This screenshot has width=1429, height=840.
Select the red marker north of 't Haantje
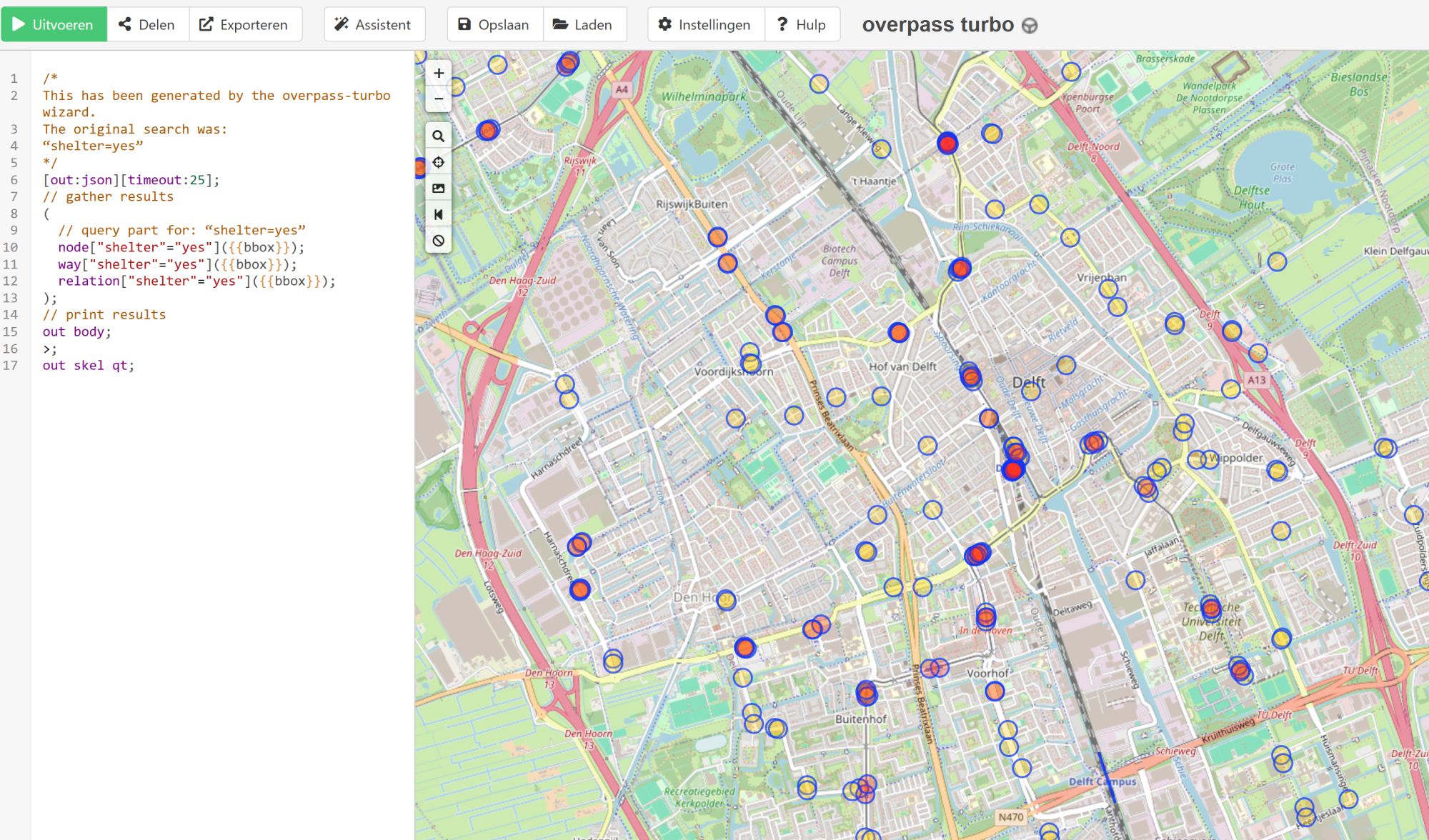click(947, 144)
